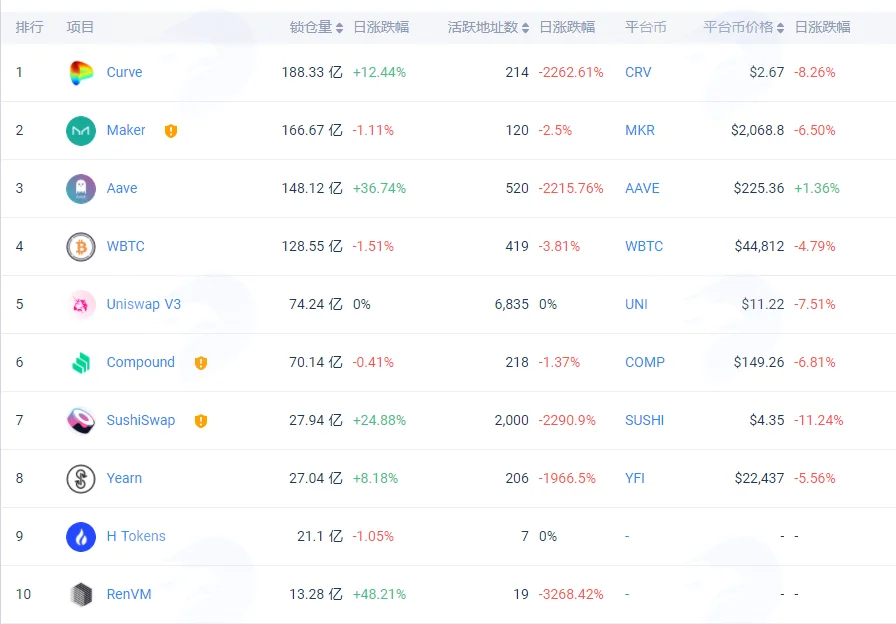Click the Aave ghost logo icon
This screenshot has height=624, width=896.
coord(81,189)
